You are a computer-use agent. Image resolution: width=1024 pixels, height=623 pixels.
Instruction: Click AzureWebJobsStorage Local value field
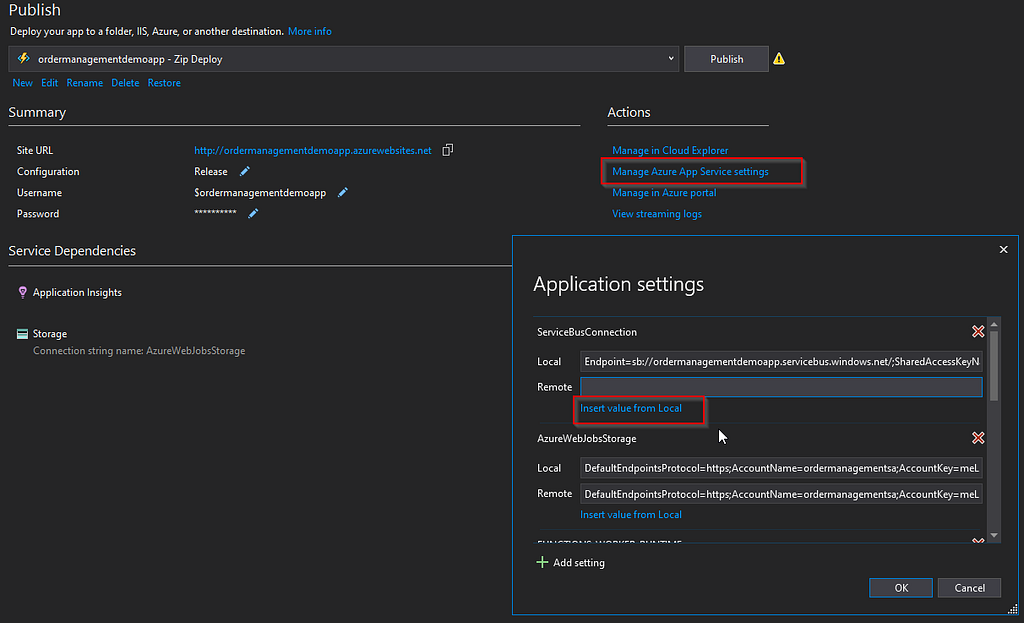coord(781,468)
